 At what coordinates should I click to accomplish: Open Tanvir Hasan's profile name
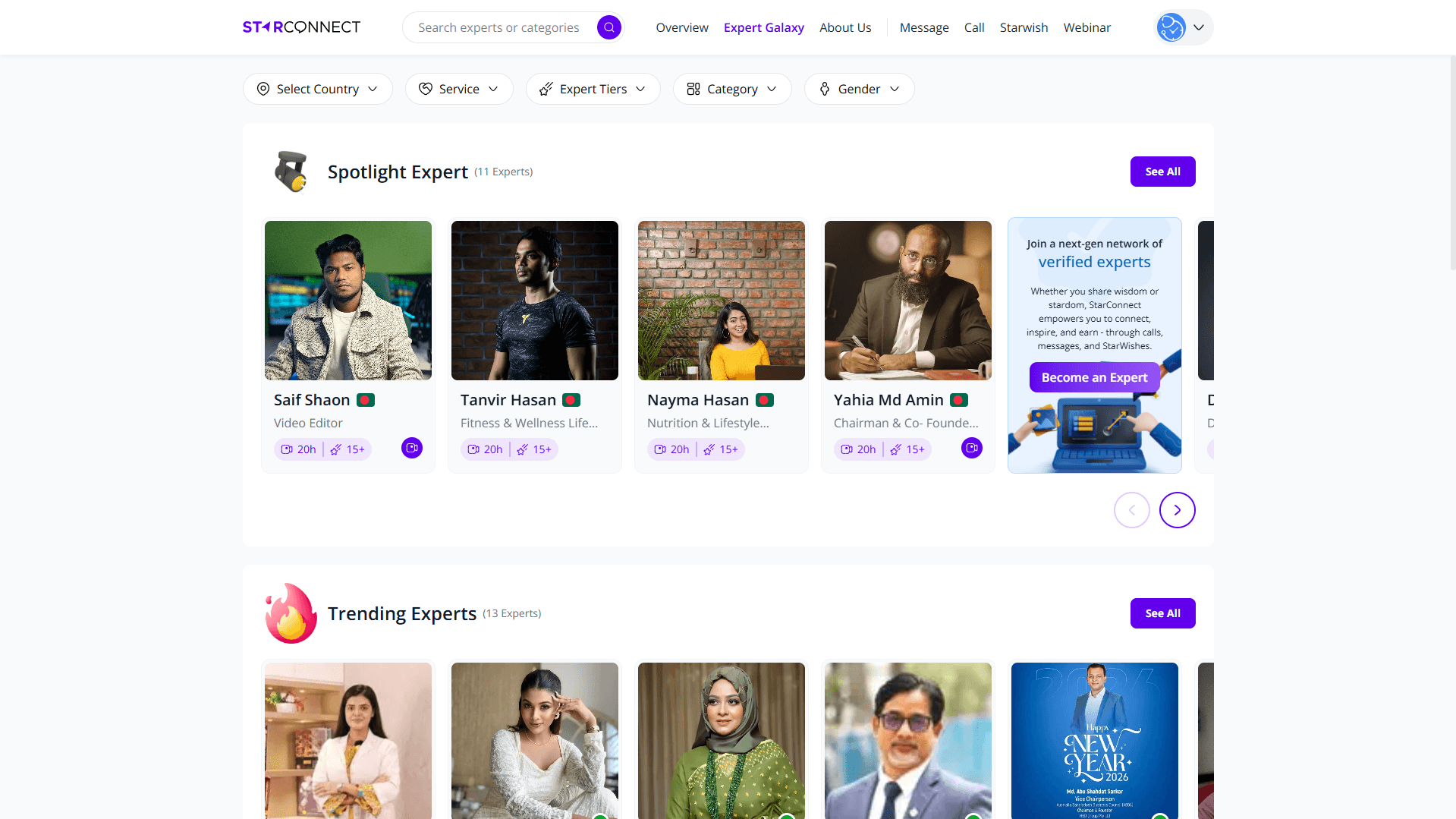pos(508,400)
